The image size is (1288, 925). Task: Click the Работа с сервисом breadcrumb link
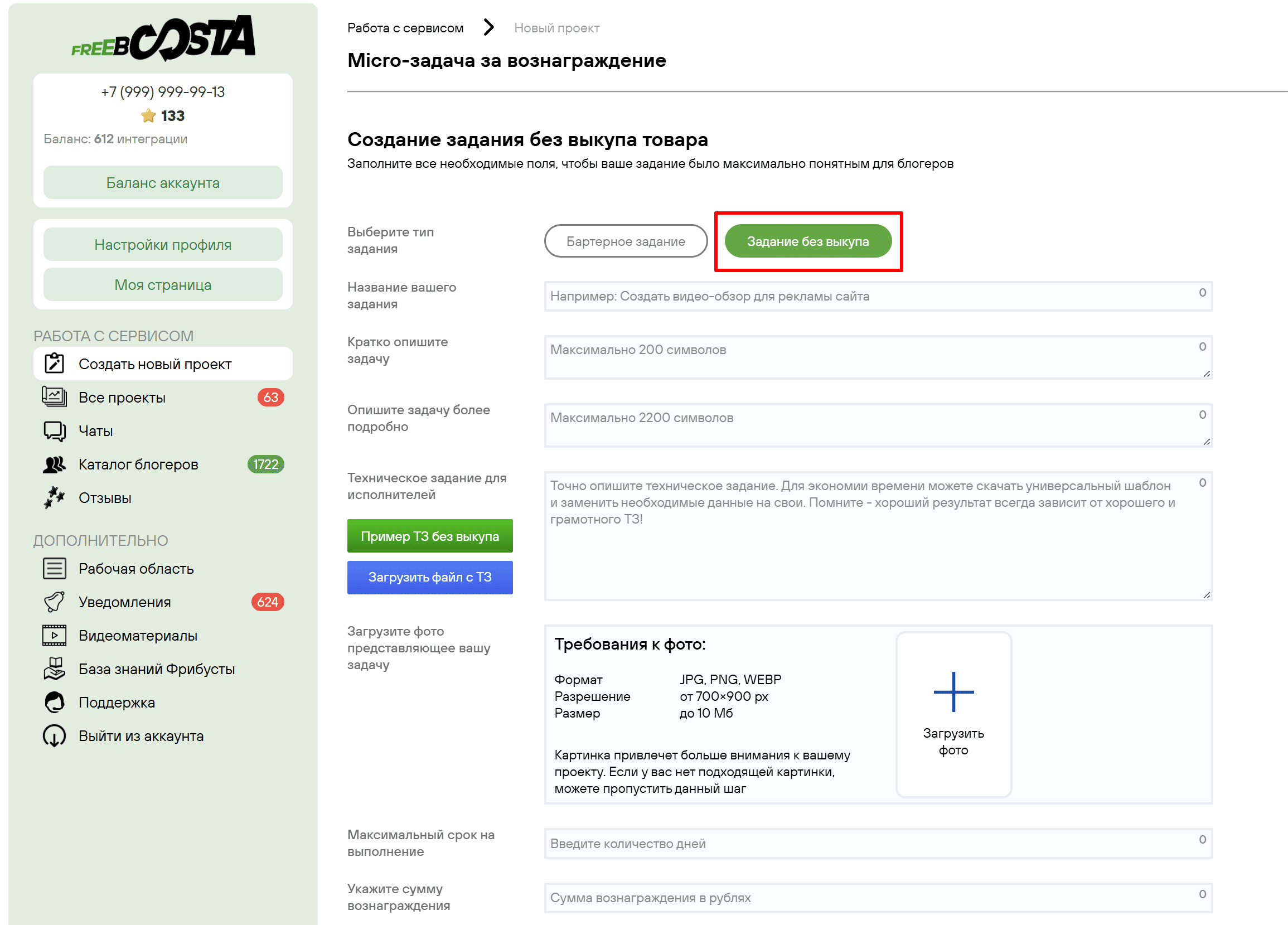405,28
